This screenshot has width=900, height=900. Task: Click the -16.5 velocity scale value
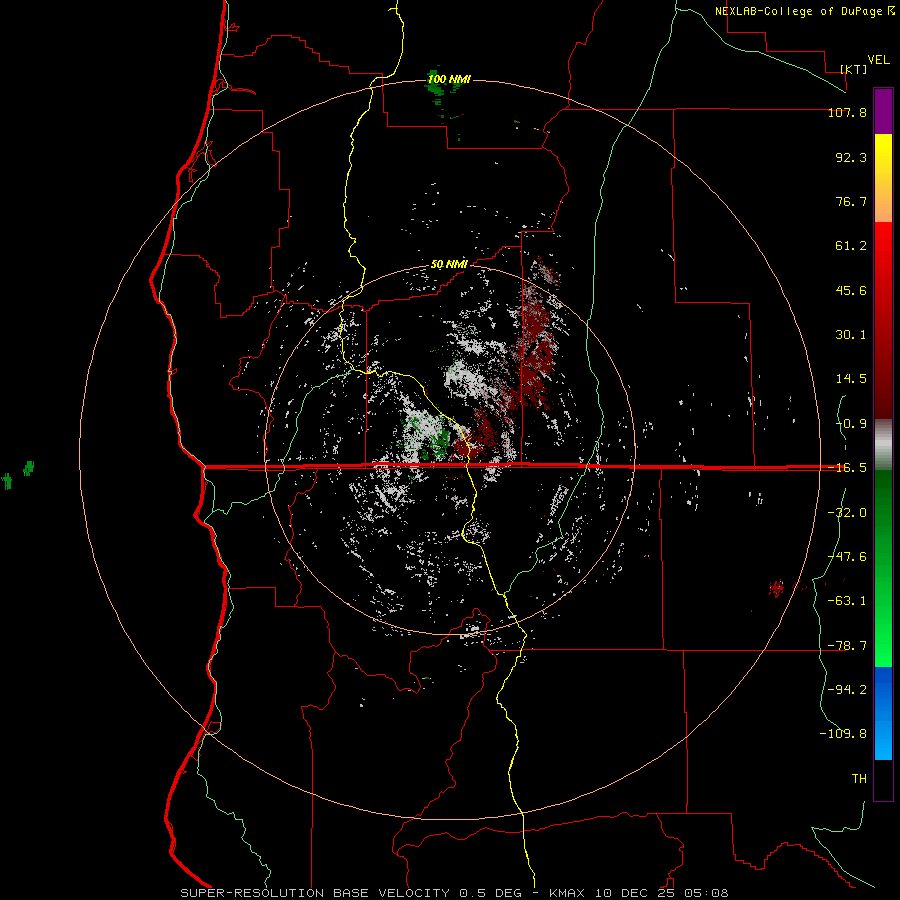847,468
